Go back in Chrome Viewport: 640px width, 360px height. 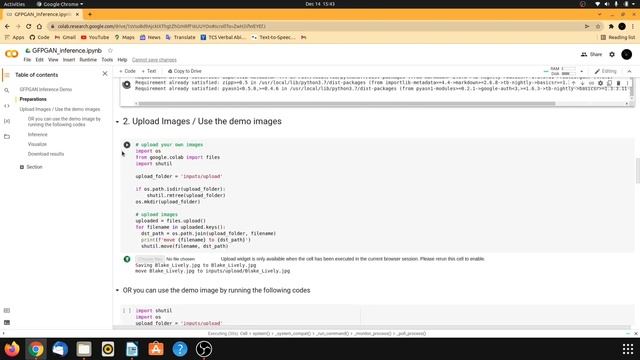7,26
